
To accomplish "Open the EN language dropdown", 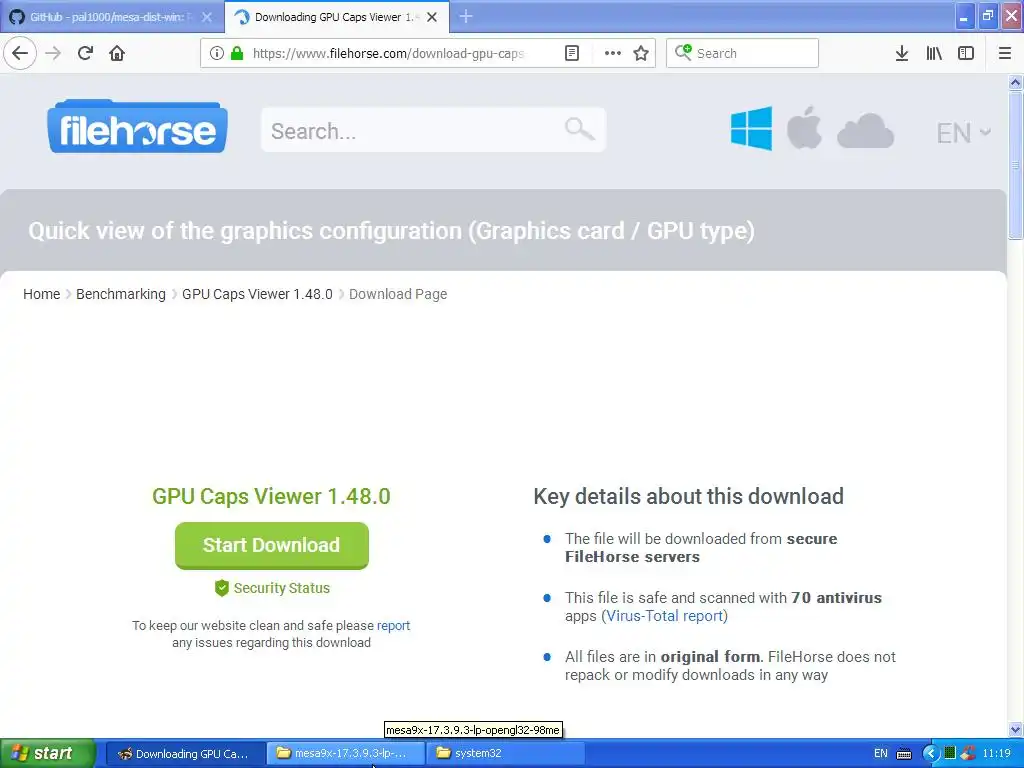I will [963, 133].
